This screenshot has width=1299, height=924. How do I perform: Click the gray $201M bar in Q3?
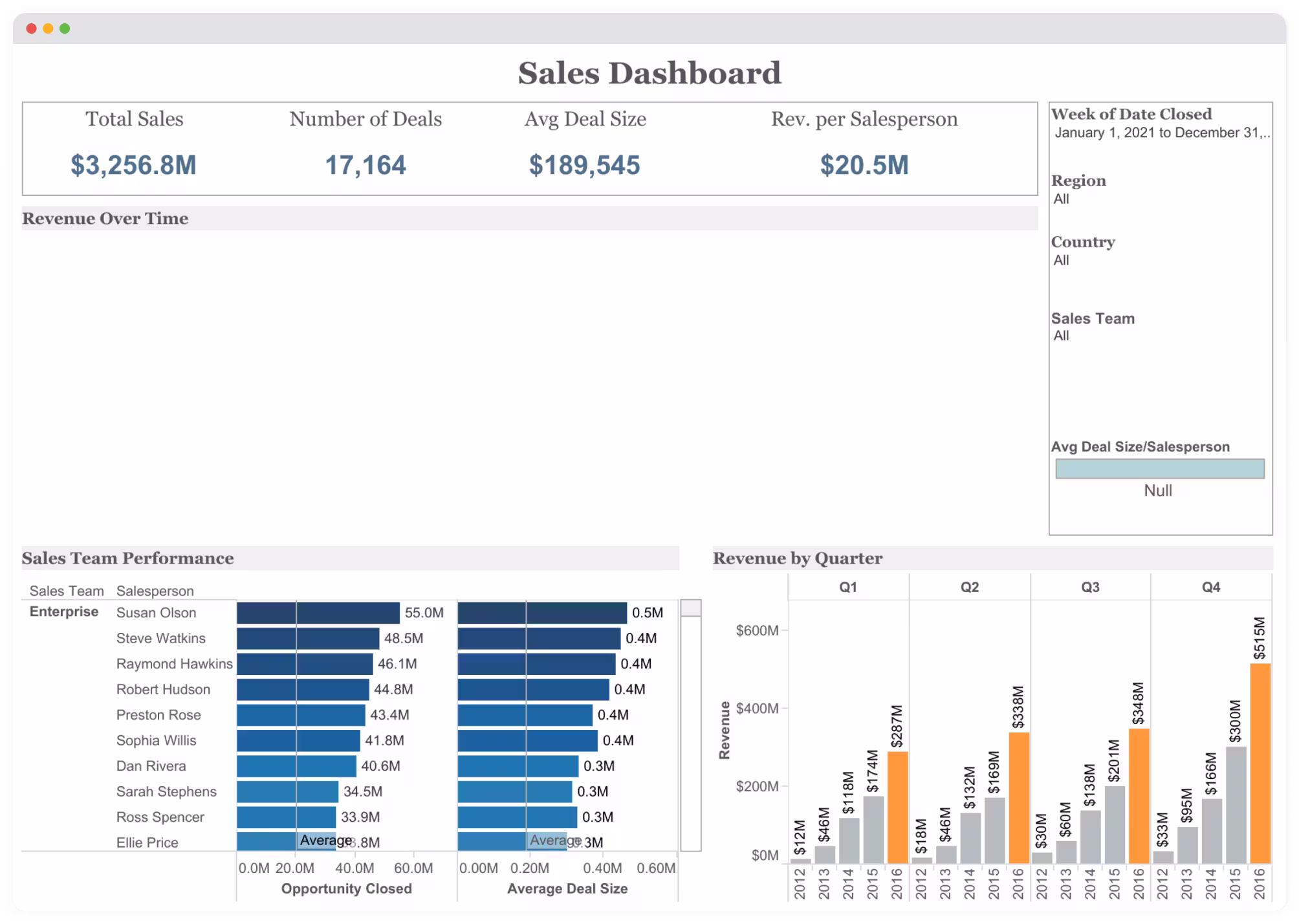tap(1115, 824)
